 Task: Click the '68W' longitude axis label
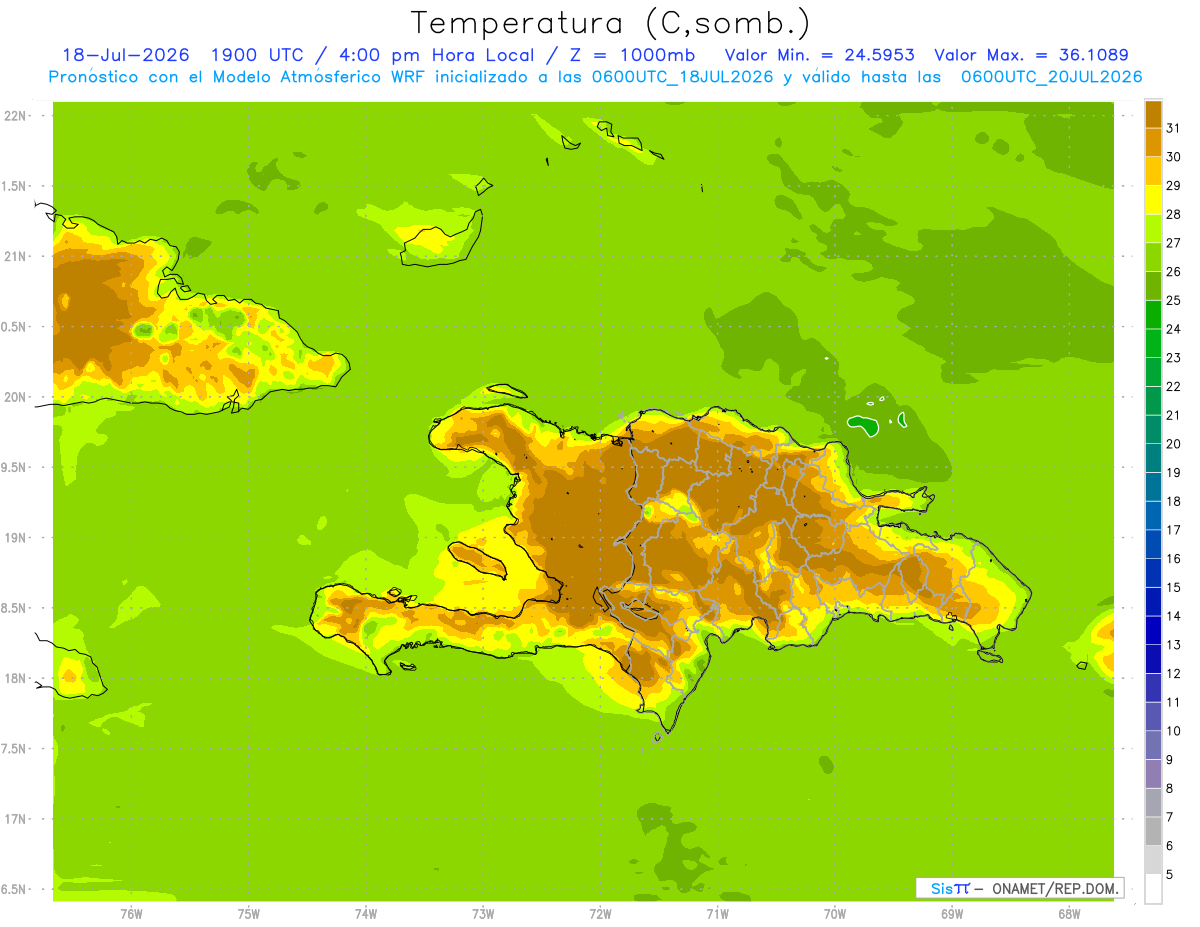click(1069, 914)
